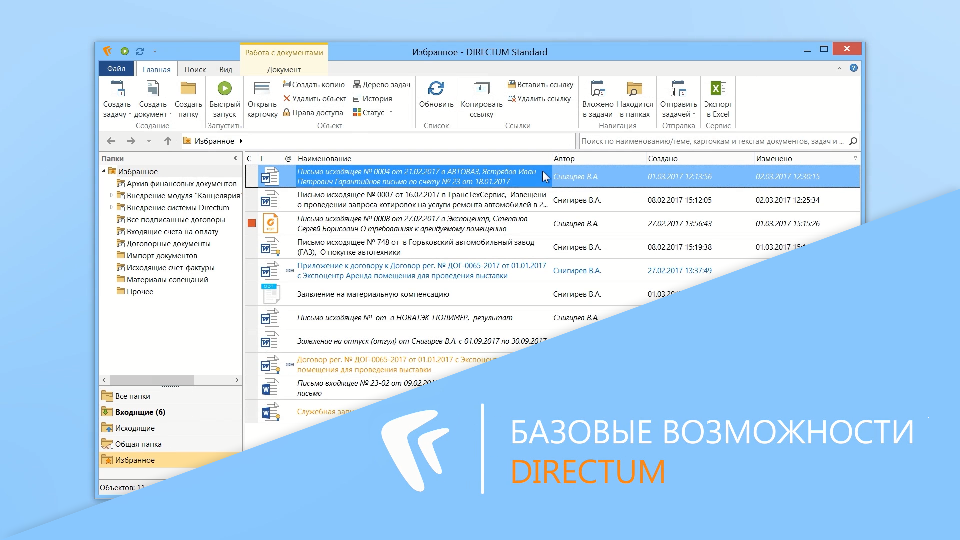The width and height of the screenshot is (960, 540).
Task: Select Входящие счета на оплату folder
Action: [x=167, y=231]
